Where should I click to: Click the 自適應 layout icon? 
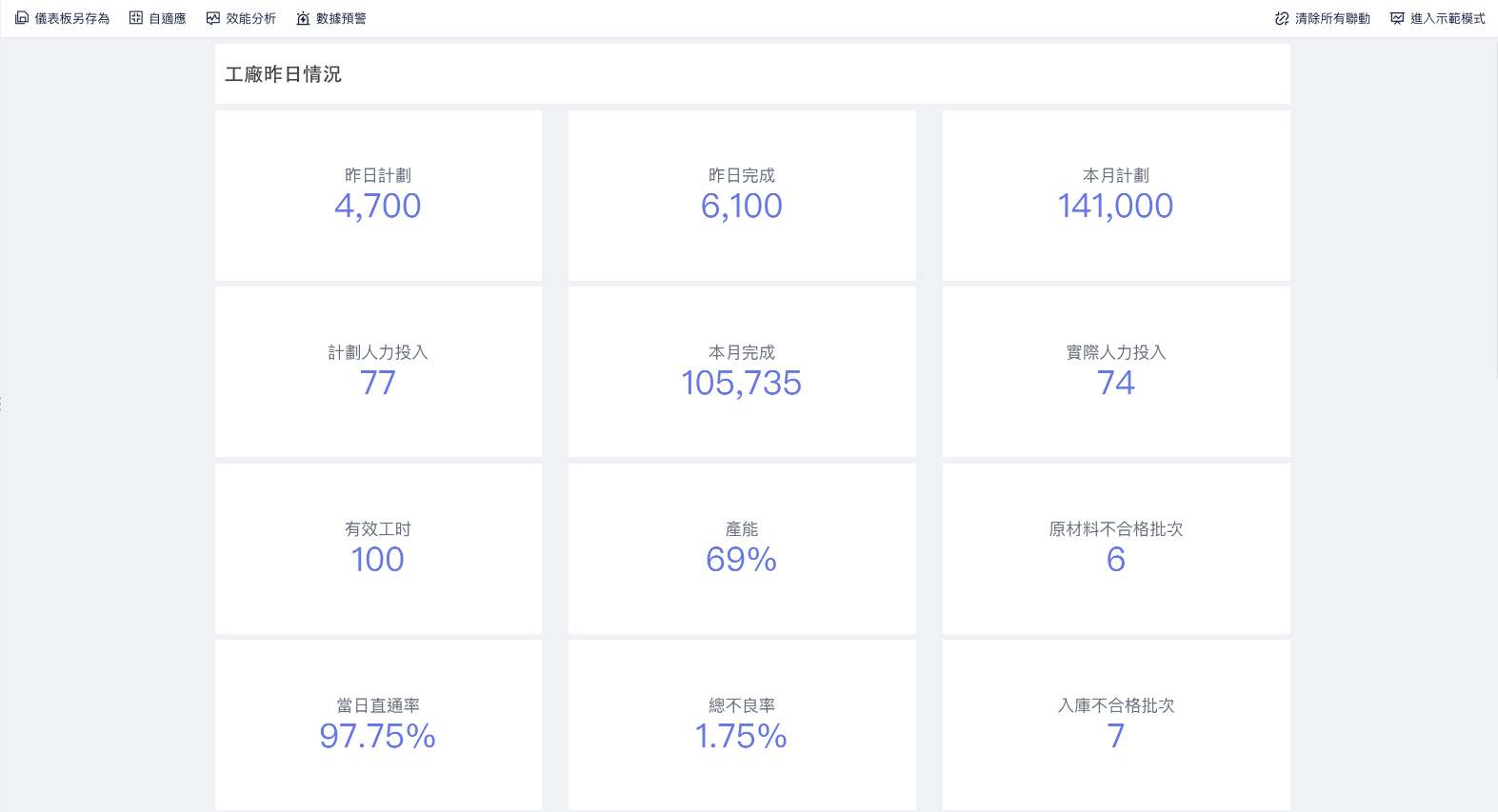click(x=136, y=18)
